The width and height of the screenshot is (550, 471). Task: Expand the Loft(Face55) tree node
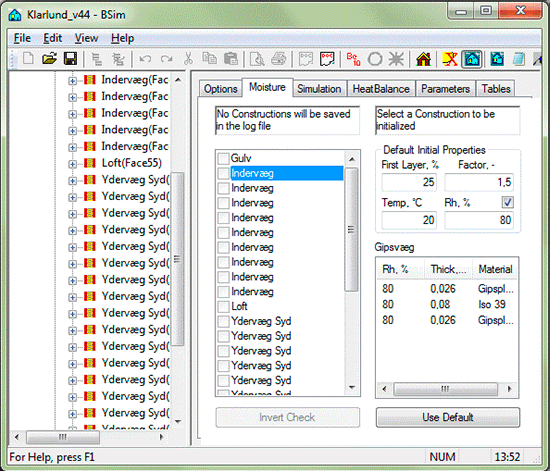(x=72, y=164)
